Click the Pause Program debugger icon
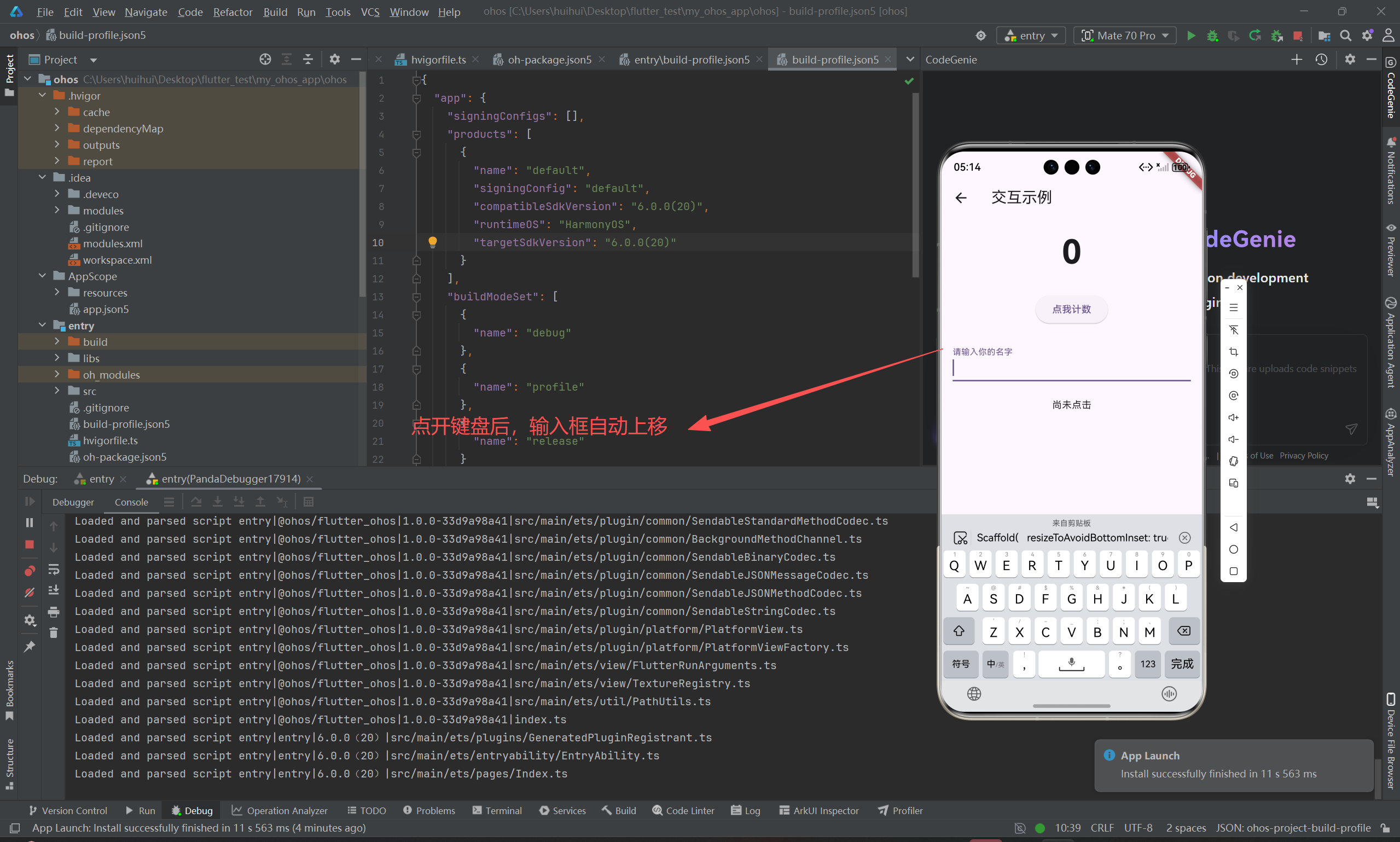The height and width of the screenshot is (842, 1400). [x=30, y=522]
